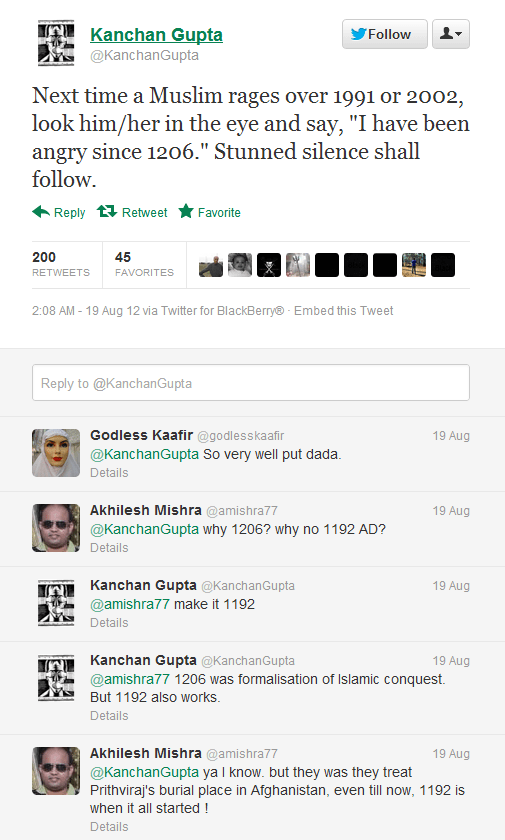Expand Details under 'make it 1192' reply

[109, 622]
